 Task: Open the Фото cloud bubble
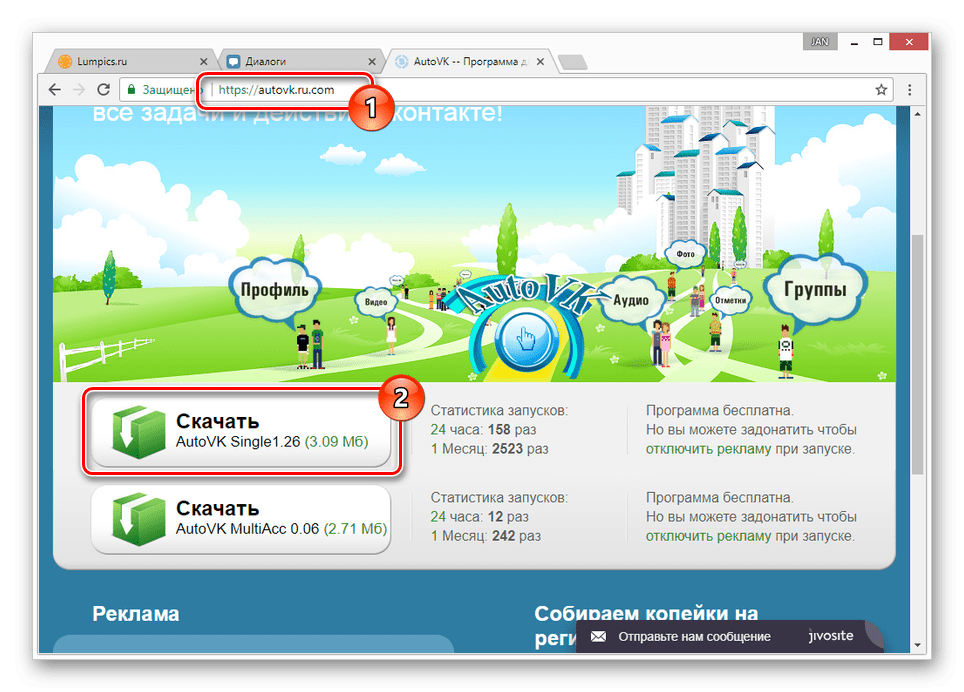[x=685, y=254]
